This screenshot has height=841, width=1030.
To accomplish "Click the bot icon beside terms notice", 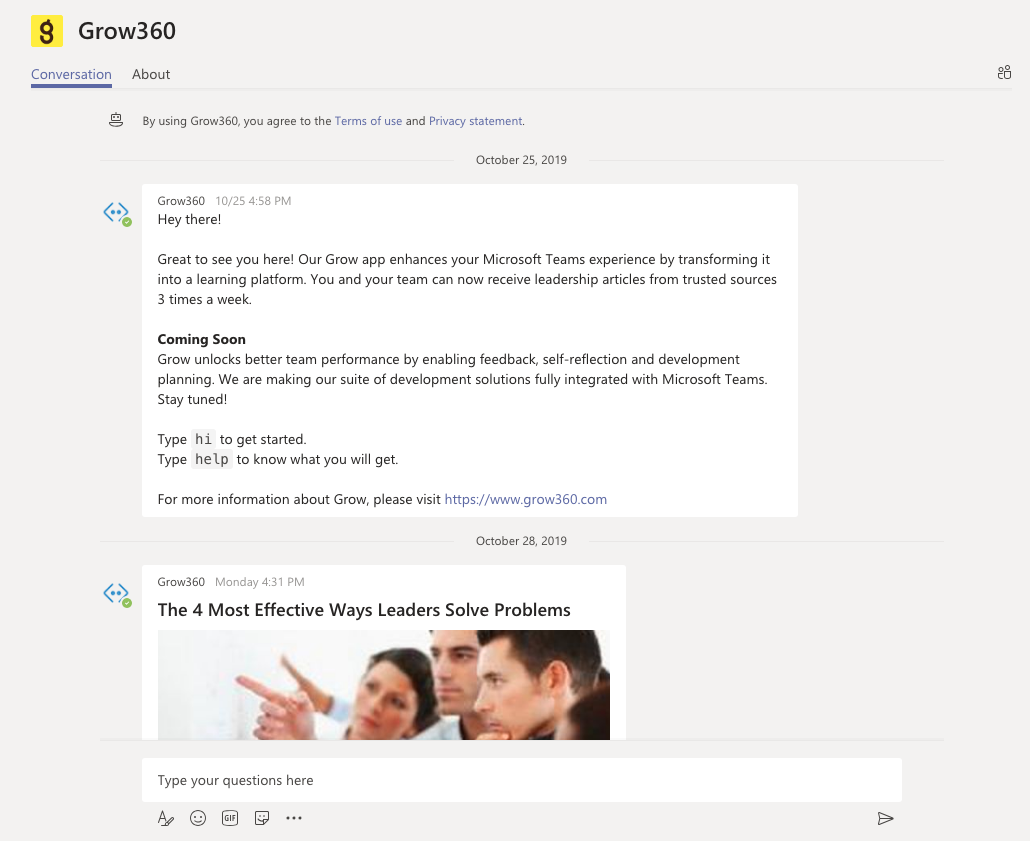I will point(116,120).
